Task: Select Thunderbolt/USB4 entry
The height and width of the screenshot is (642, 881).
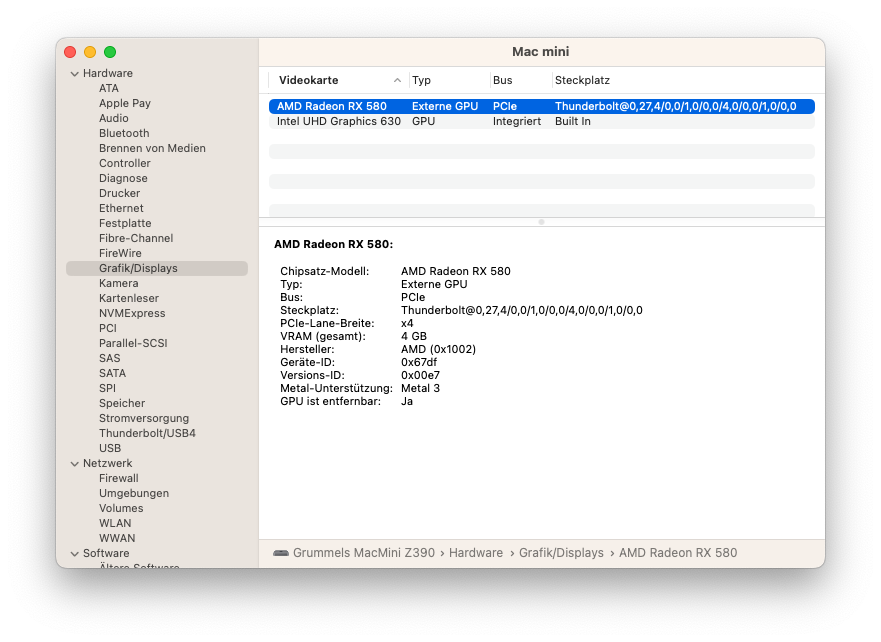Action: pyautogui.click(x=147, y=433)
